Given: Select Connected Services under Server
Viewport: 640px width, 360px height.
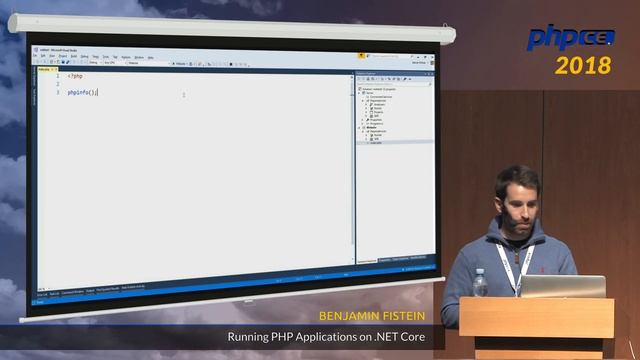Looking at the screenshot, I should tap(381, 97).
